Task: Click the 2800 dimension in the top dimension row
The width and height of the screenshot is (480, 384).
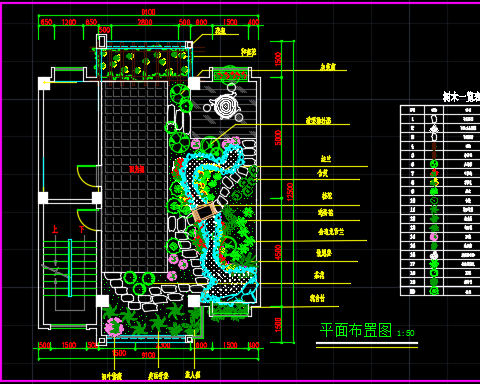Action: (145, 22)
